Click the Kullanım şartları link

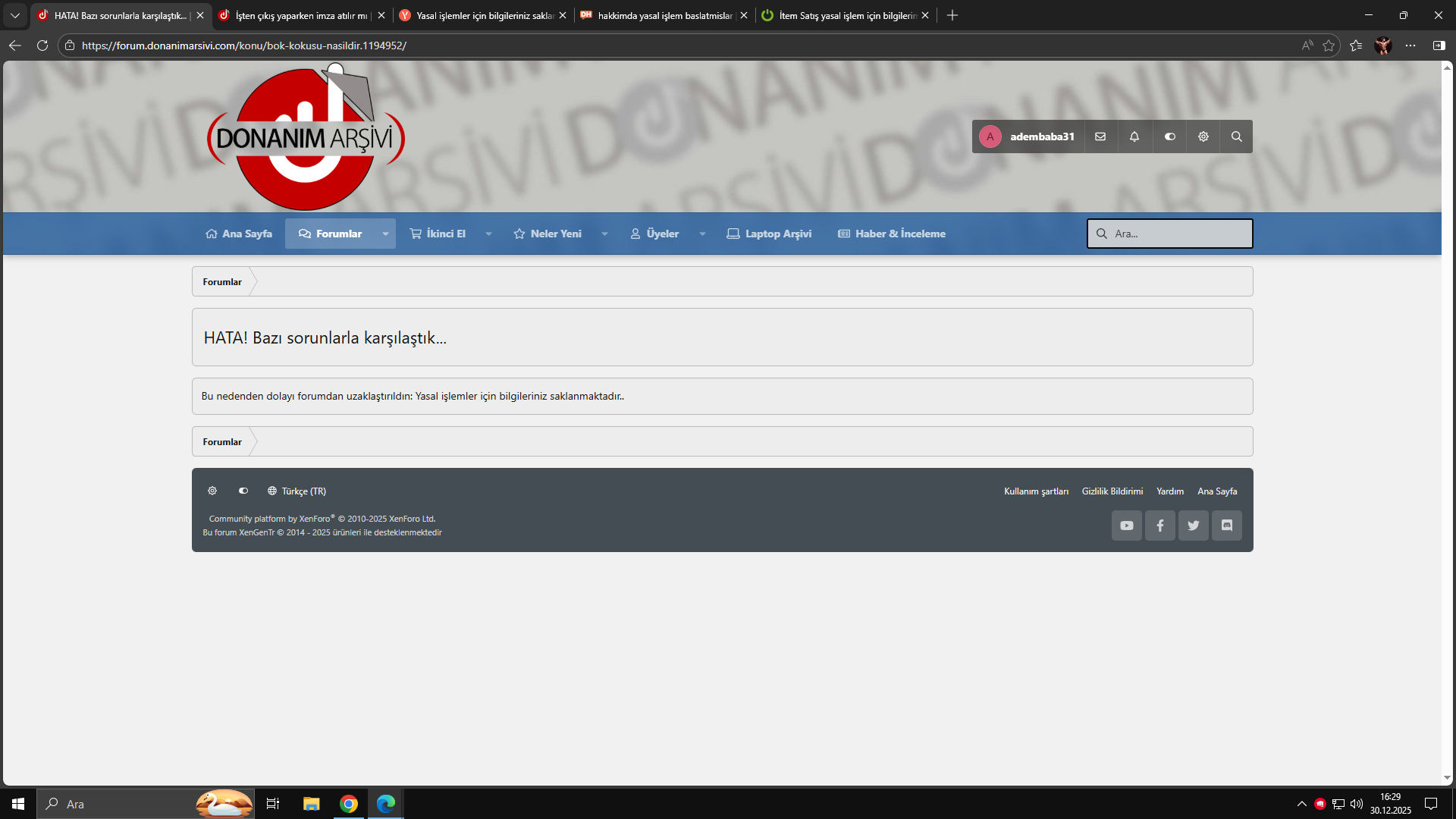tap(1036, 491)
